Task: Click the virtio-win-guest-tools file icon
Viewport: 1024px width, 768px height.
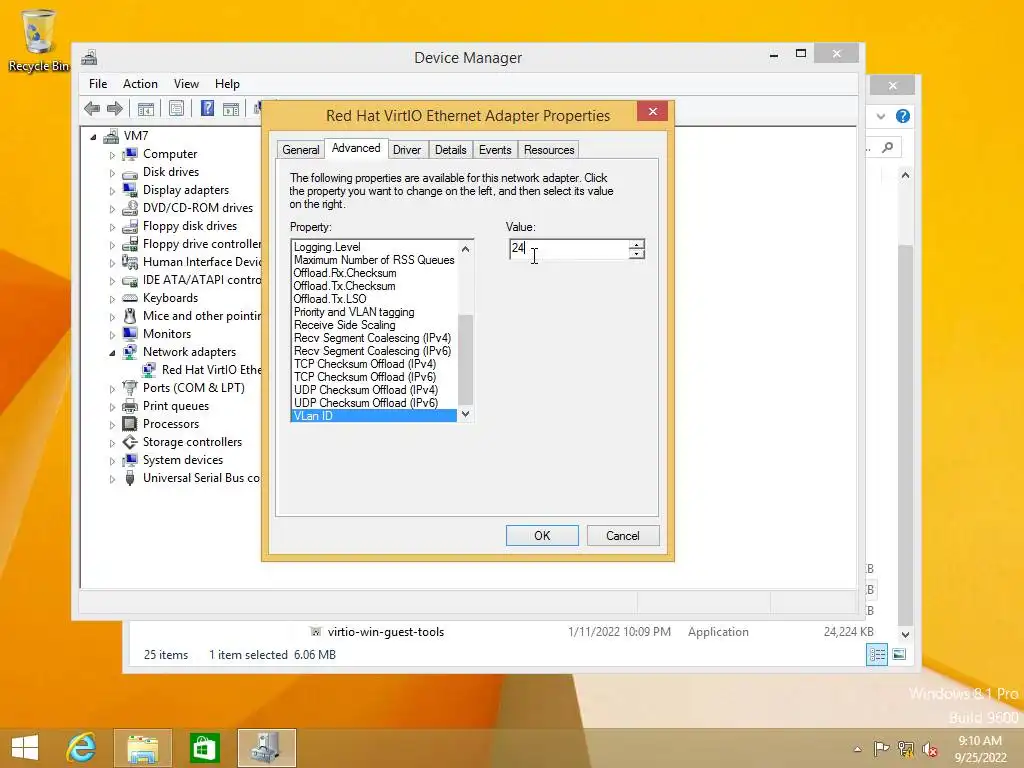Action: pyautogui.click(x=316, y=632)
